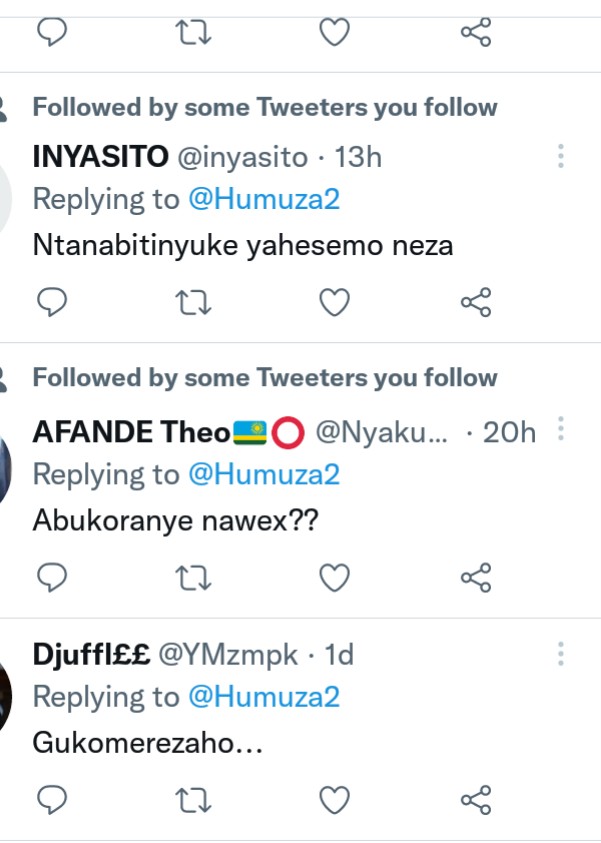Like the tweet 'Ntanabitinyuke yahesemo neza'

334,301
